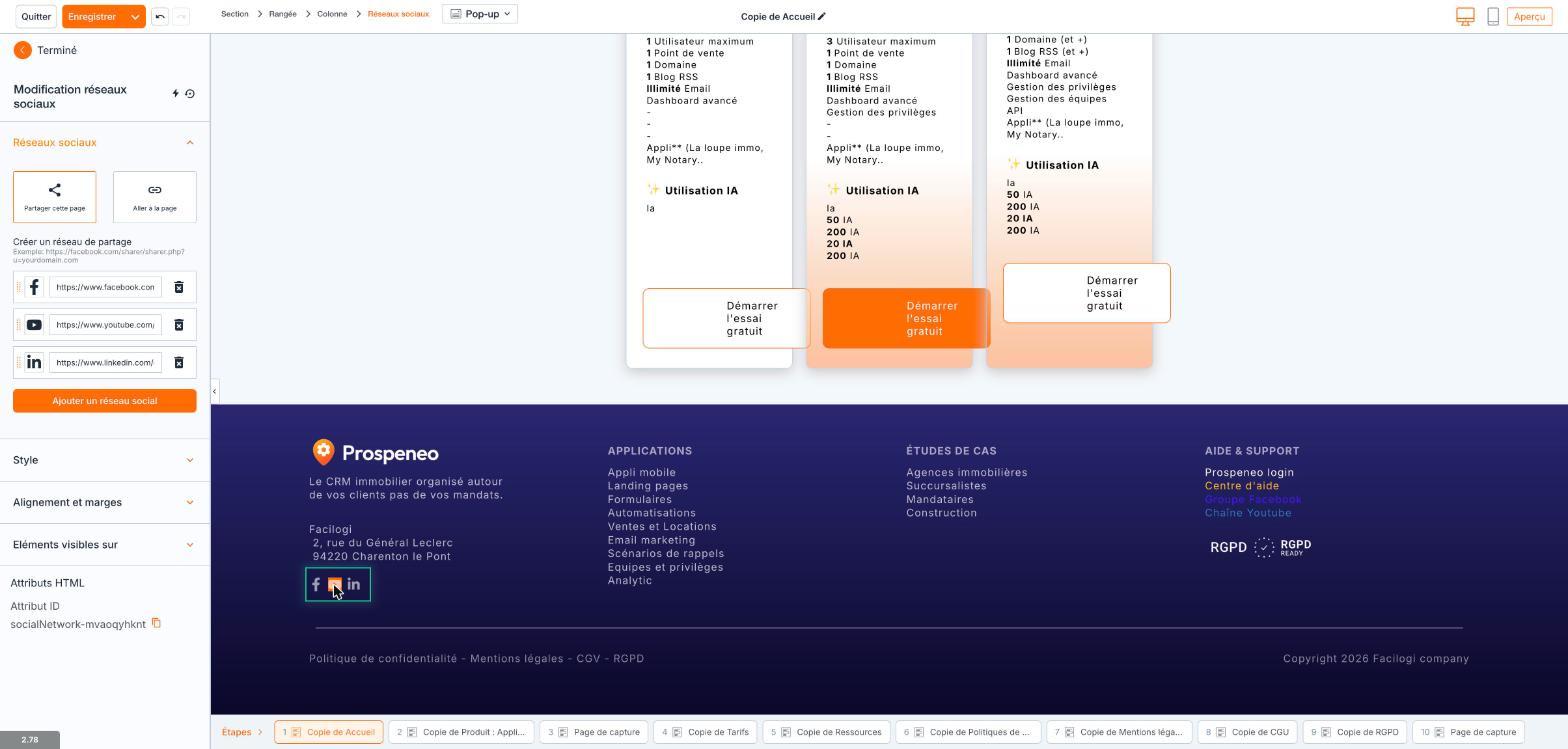Click the Facebook icon in the footer
The height and width of the screenshot is (749, 1568).
(316, 585)
